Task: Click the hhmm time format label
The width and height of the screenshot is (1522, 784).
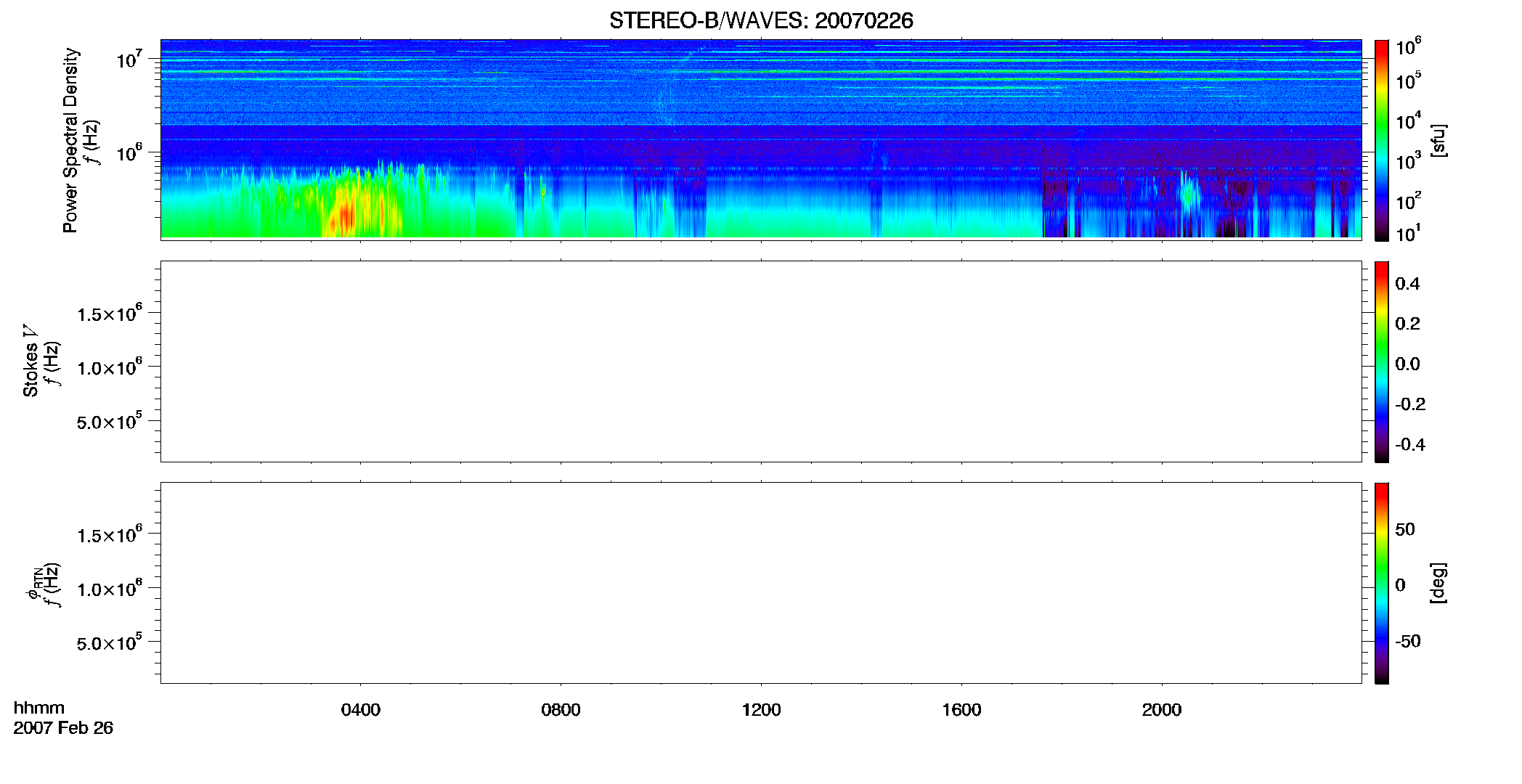Action: tap(39, 708)
